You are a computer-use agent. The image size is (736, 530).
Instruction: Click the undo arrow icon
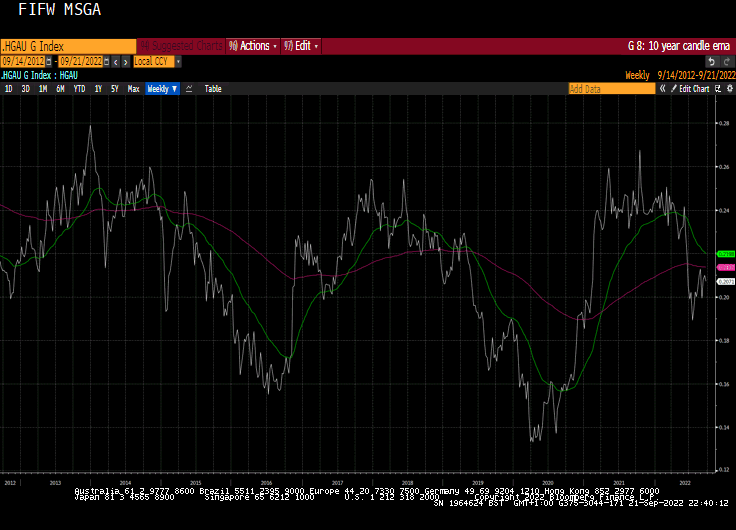pos(713,62)
